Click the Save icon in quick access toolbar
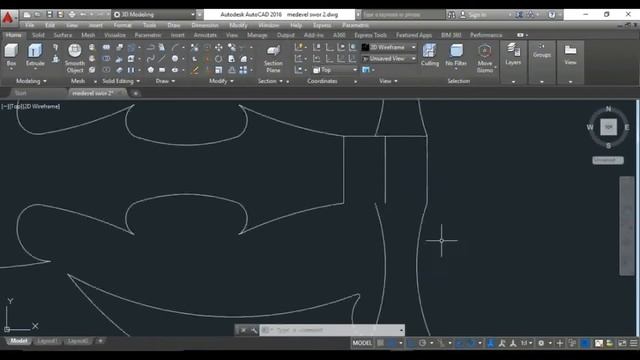640x360 pixels. (x=49, y=14)
